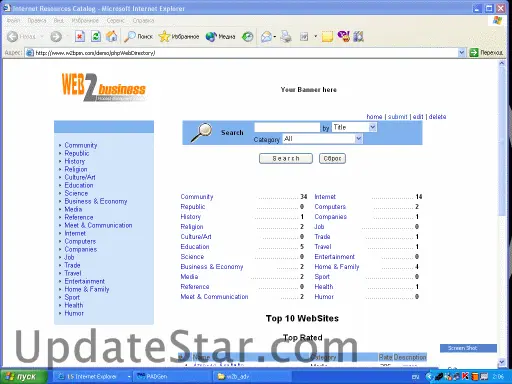This screenshot has width=512, height=384.
Task: Open the Computers category in main table
Action: [330, 207]
